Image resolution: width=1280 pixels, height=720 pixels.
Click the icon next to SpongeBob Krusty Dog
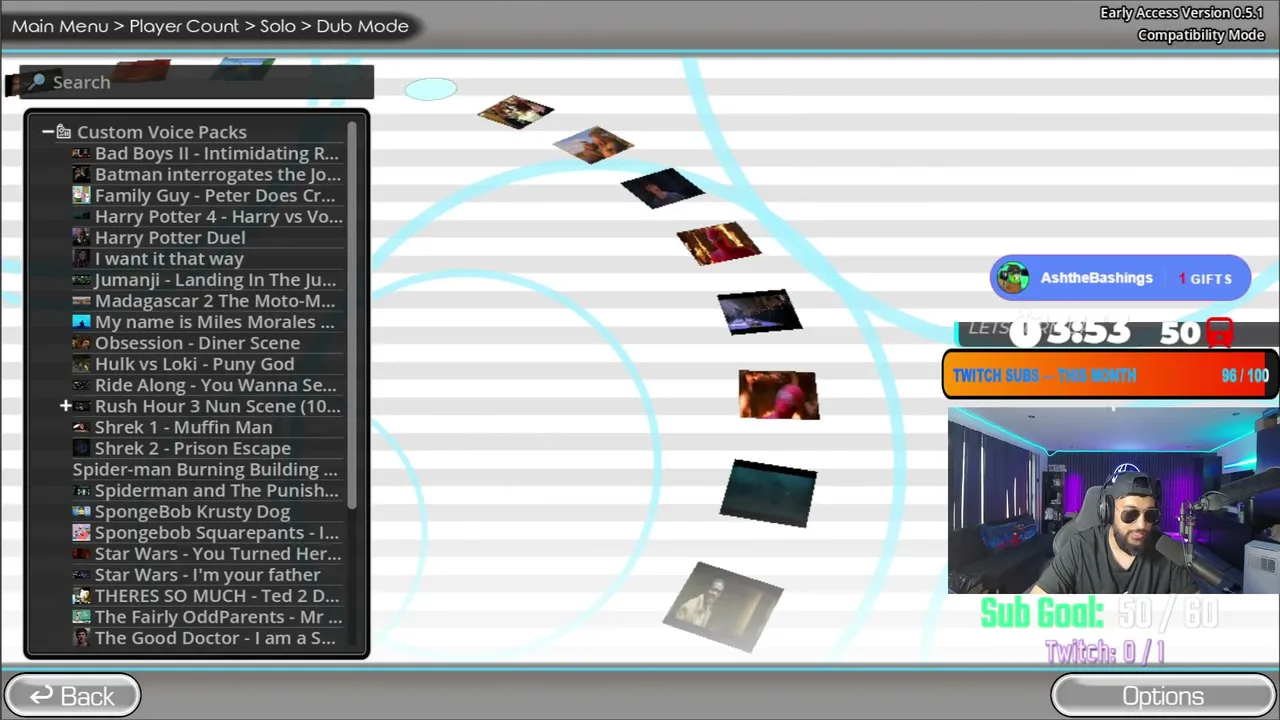tap(81, 512)
